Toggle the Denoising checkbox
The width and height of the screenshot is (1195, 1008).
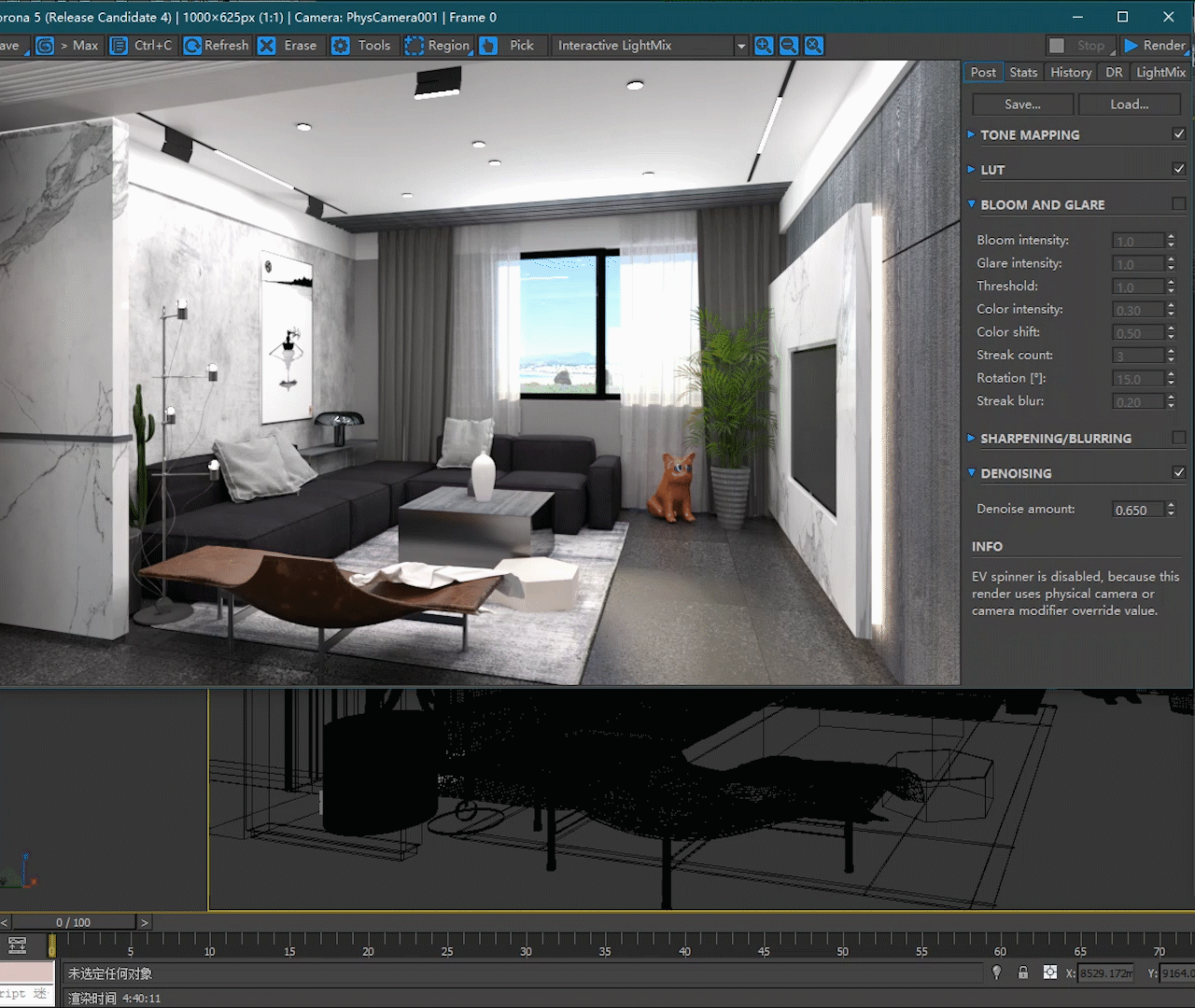[1179, 472]
